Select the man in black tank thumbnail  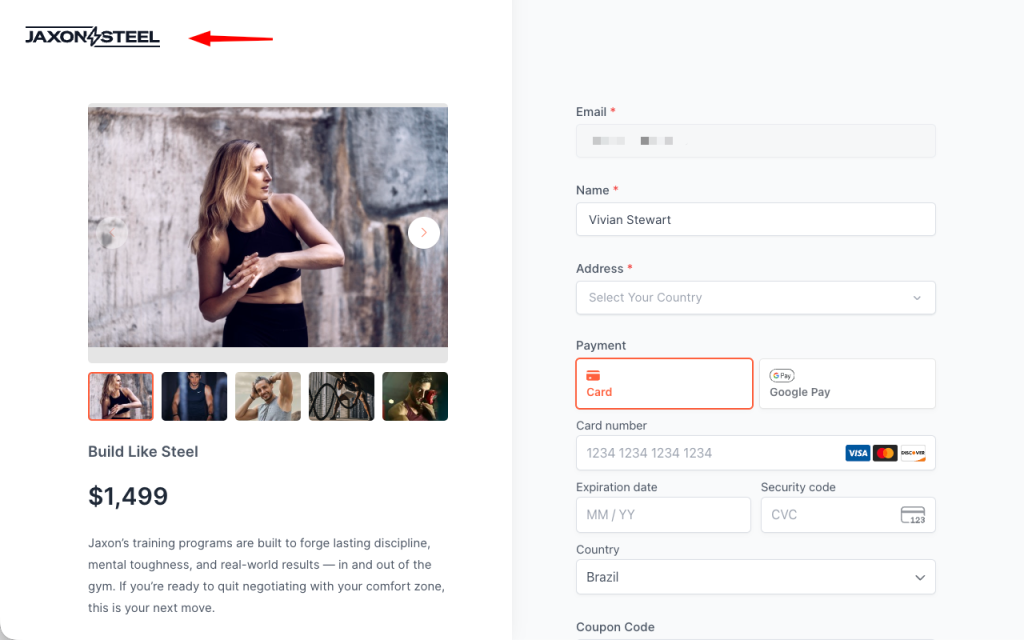[x=194, y=396]
